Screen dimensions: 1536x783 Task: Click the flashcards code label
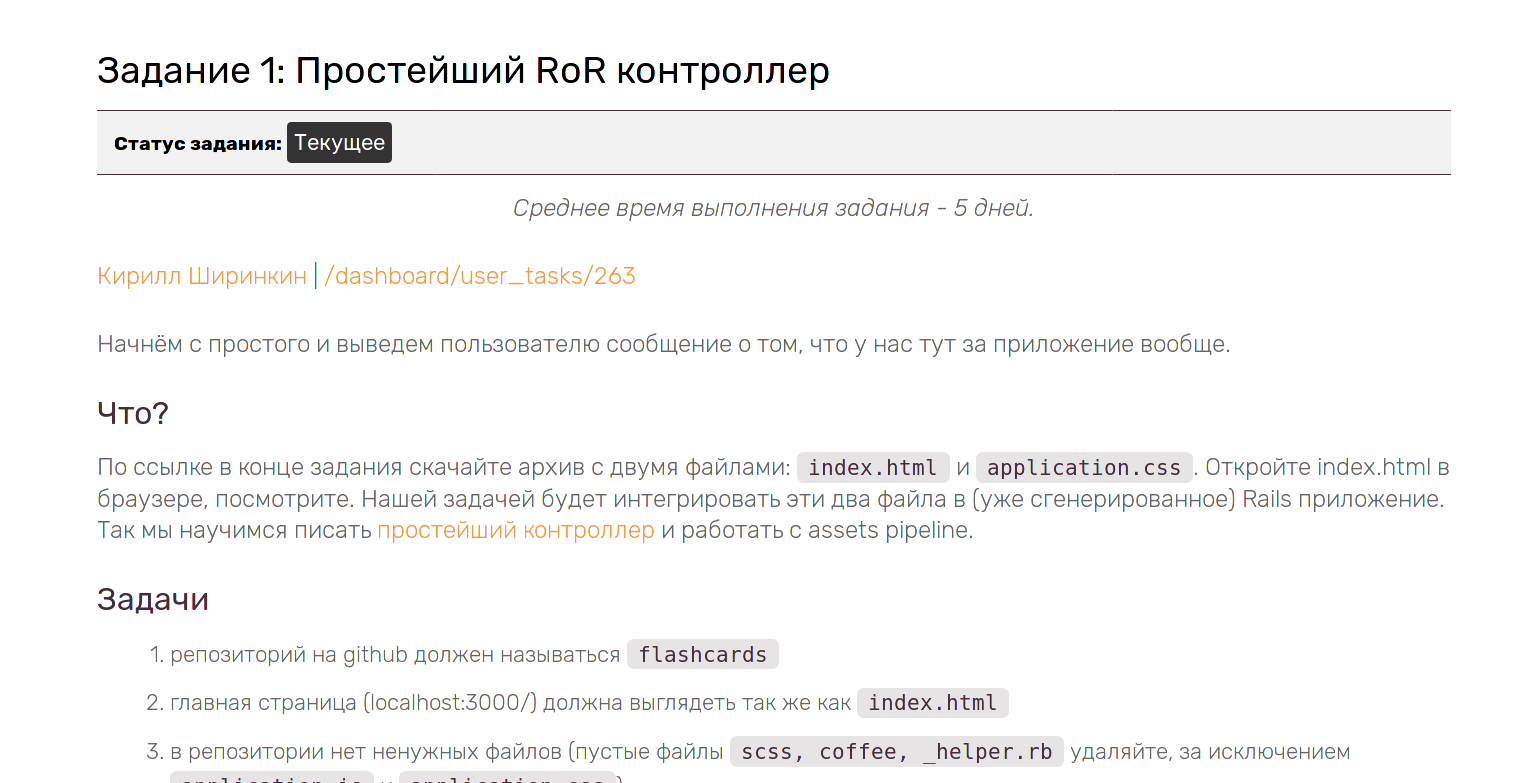click(702, 655)
